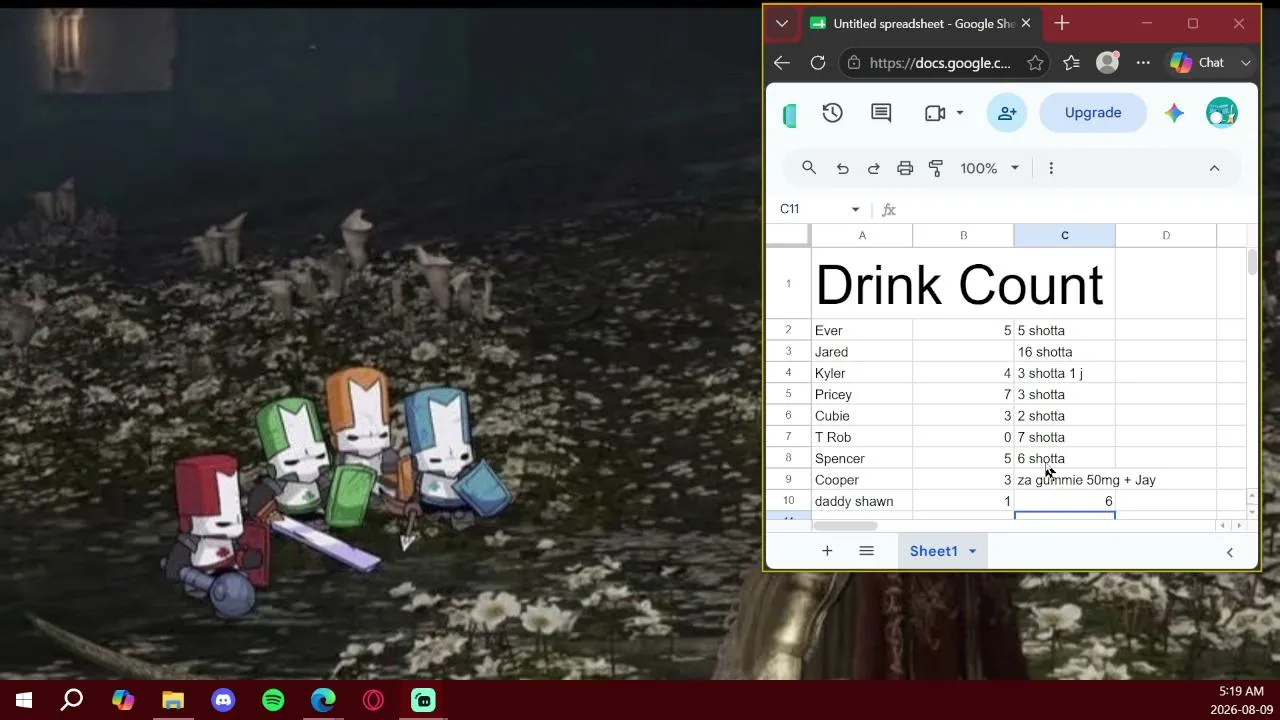Select the cell containing Kyler

pos(862,373)
